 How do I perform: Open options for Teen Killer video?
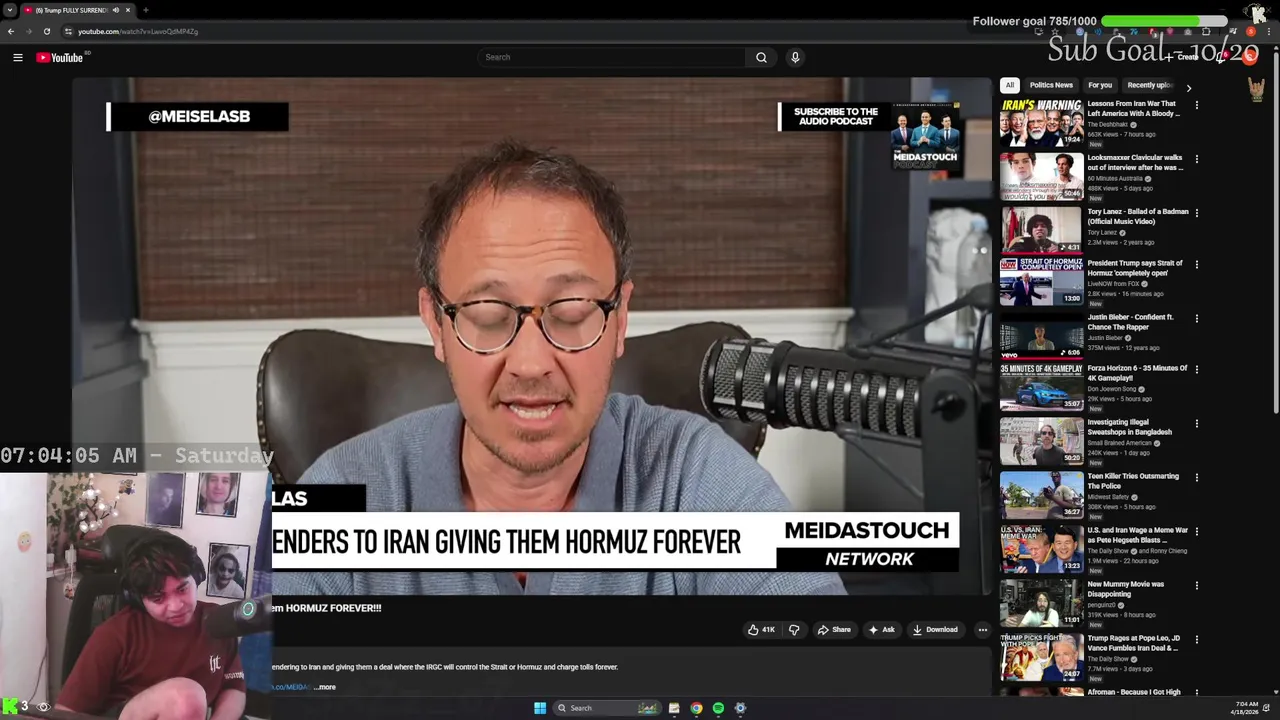[x=1196, y=478]
